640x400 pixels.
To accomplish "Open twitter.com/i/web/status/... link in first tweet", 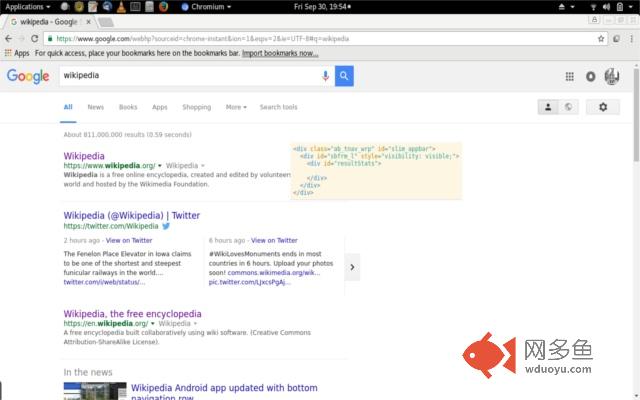I will (104, 282).
